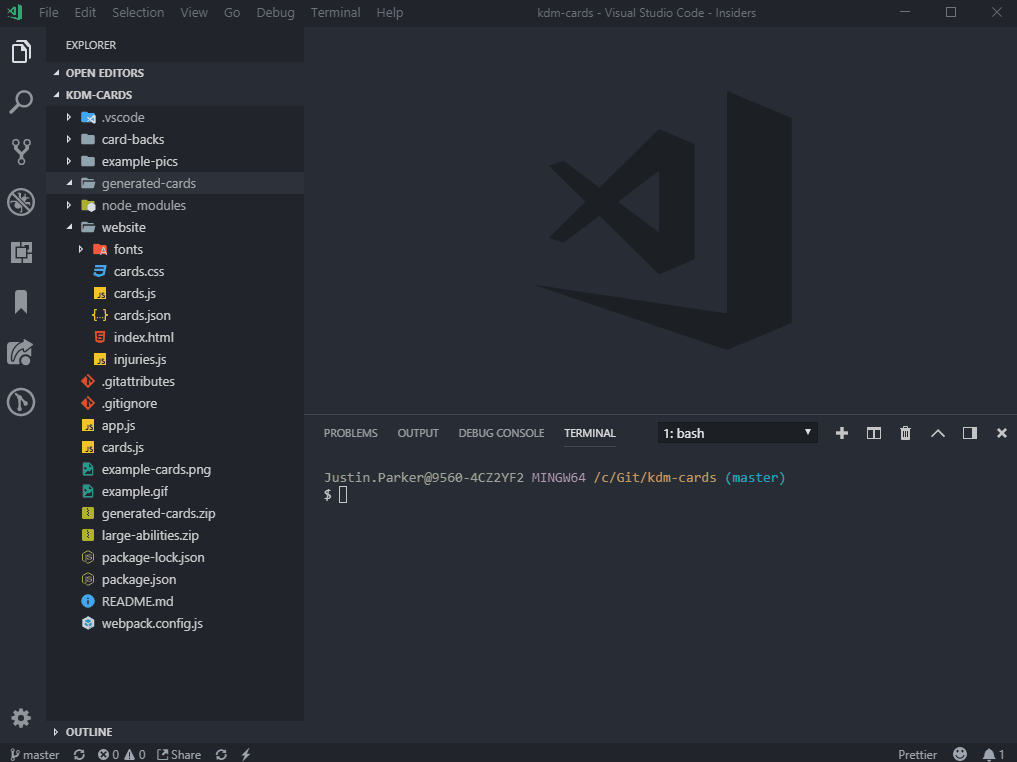
Task: Open the terminal selector dropdown 1: bash
Action: pos(737,433)
